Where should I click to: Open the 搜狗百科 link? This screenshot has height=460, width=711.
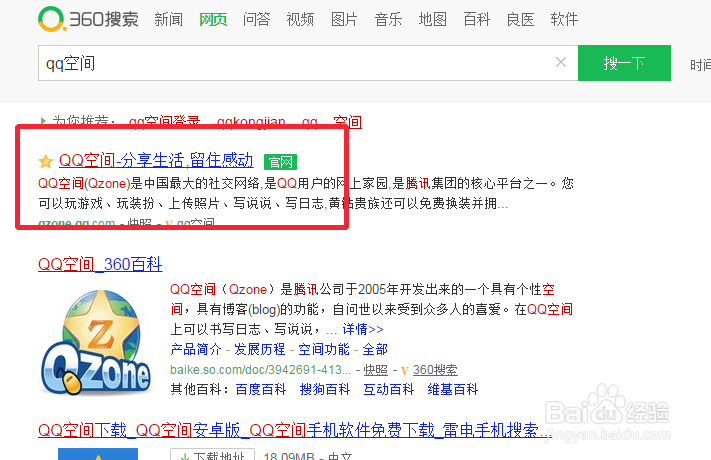(325, 389)
